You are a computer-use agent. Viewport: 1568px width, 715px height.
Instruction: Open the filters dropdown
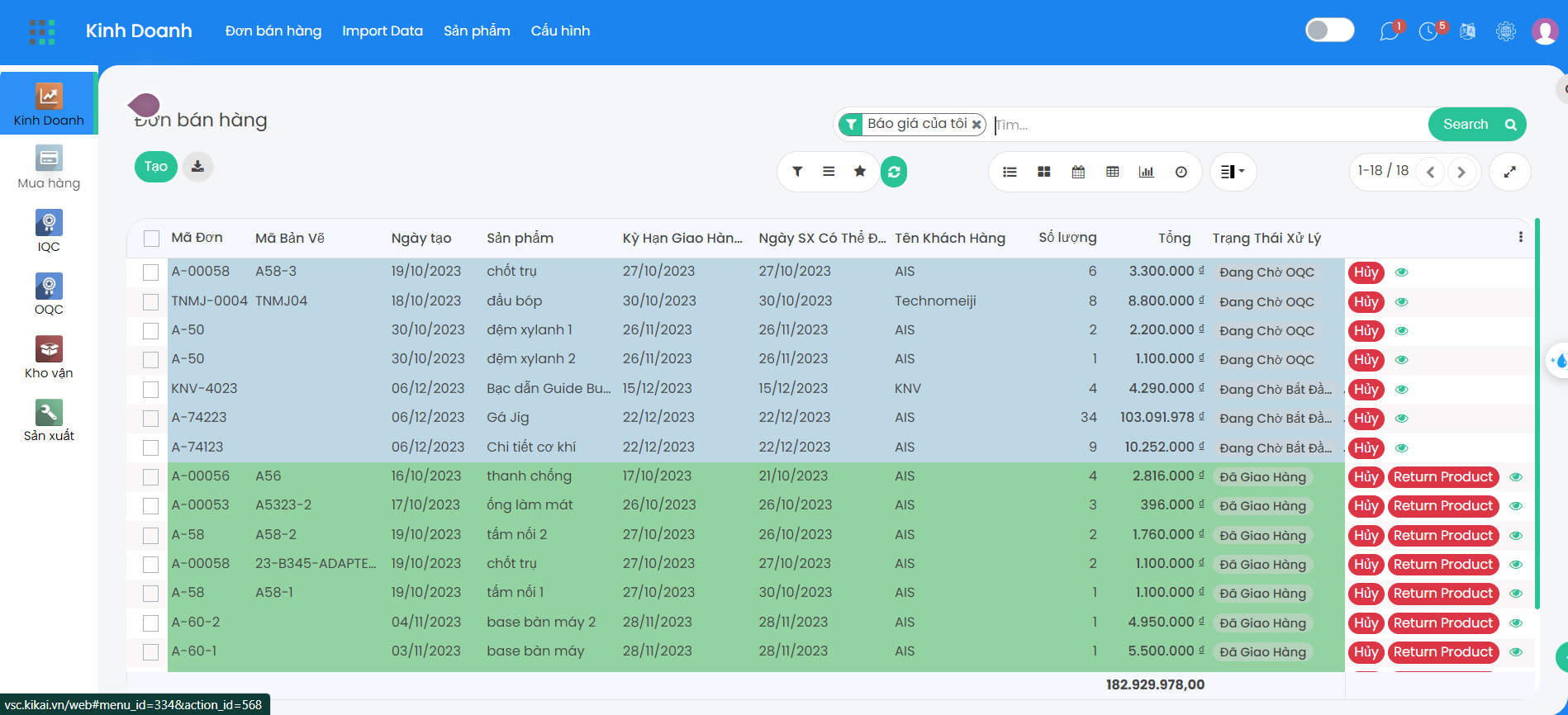(x=797, y=172)
